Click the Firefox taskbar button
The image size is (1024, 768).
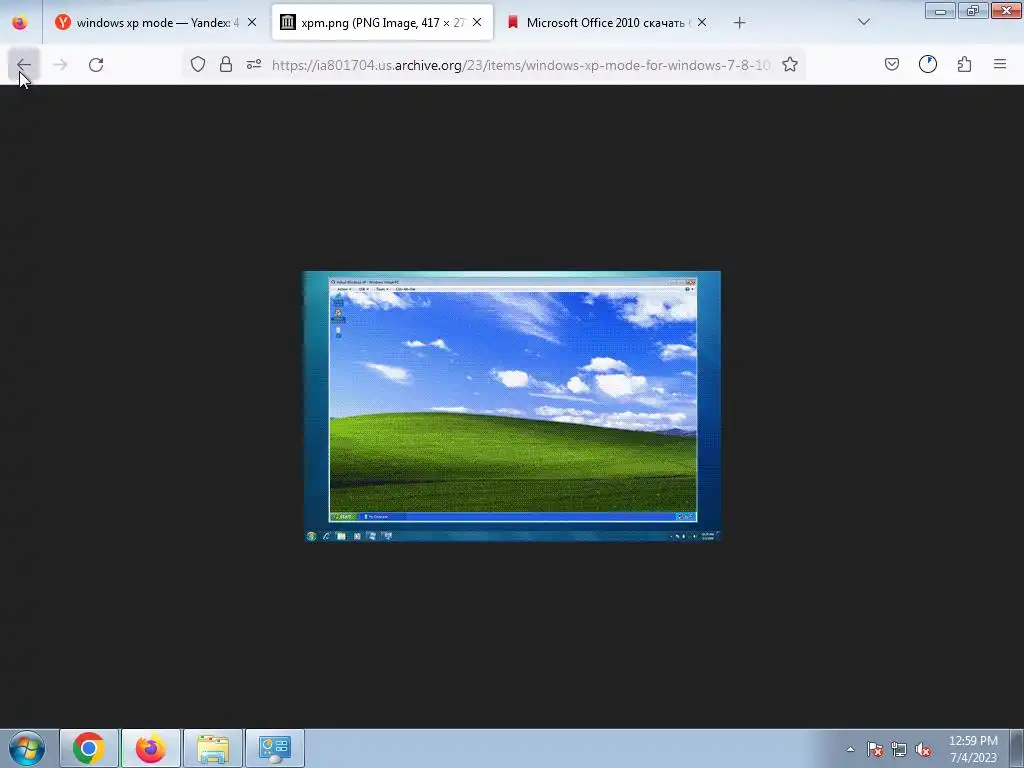pyautogui.click(x=151, y=748)
